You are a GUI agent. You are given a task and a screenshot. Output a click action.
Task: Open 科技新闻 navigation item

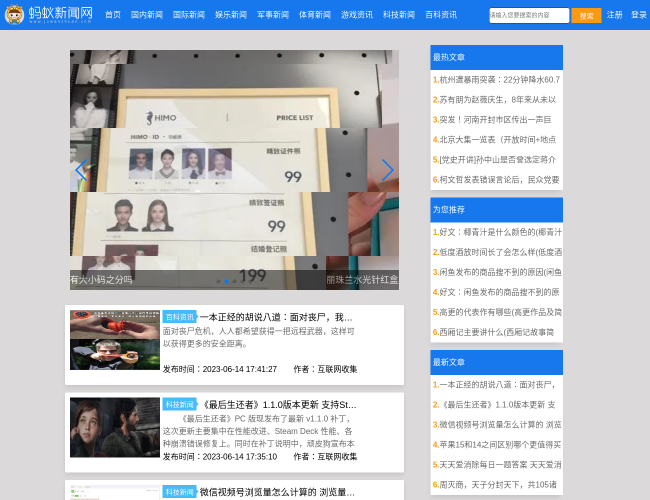pos(399,15)
